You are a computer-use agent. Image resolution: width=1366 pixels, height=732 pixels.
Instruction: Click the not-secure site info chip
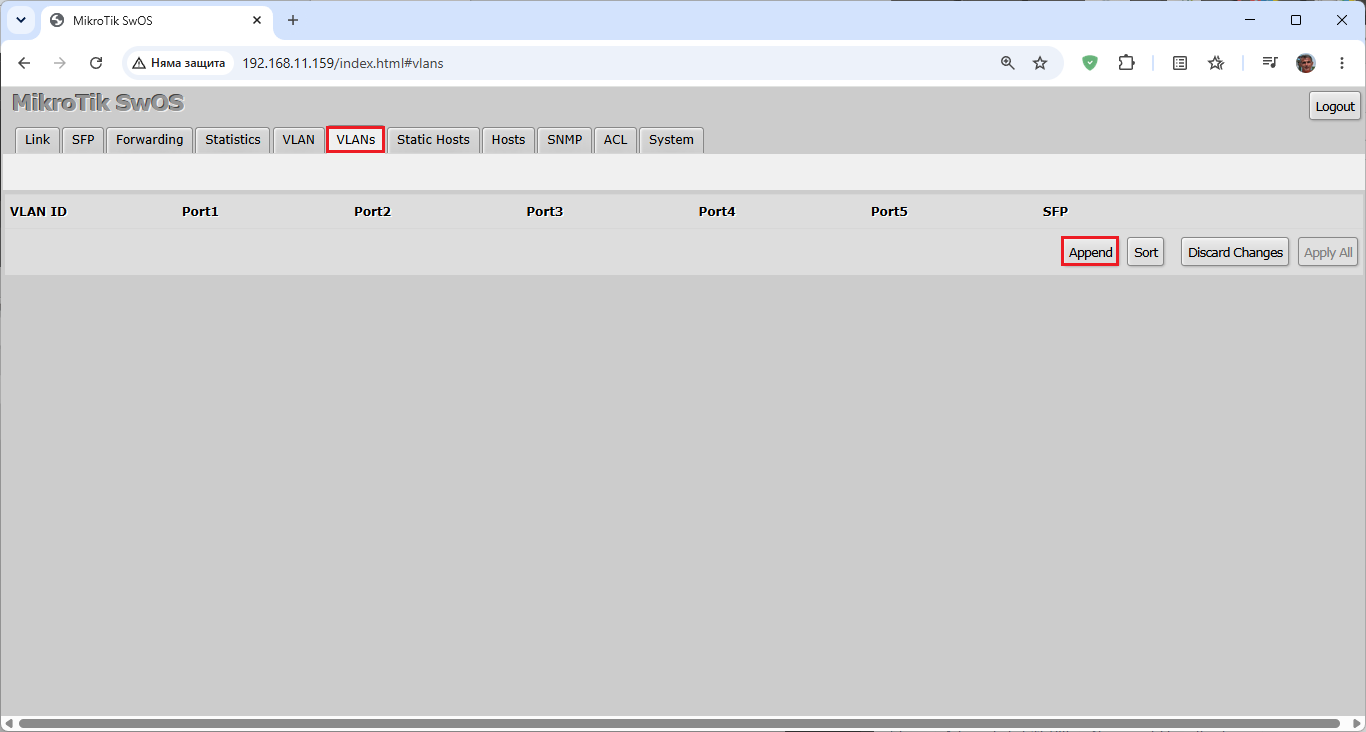coord(179,63)
